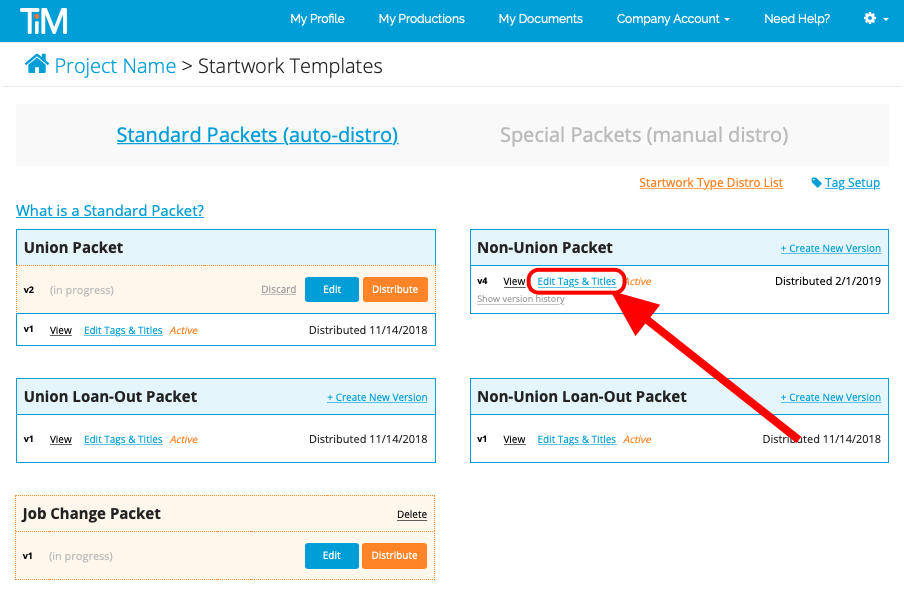Go to My Documents
The width and height of the screenshot is (904, 593).
coord(540,18)
